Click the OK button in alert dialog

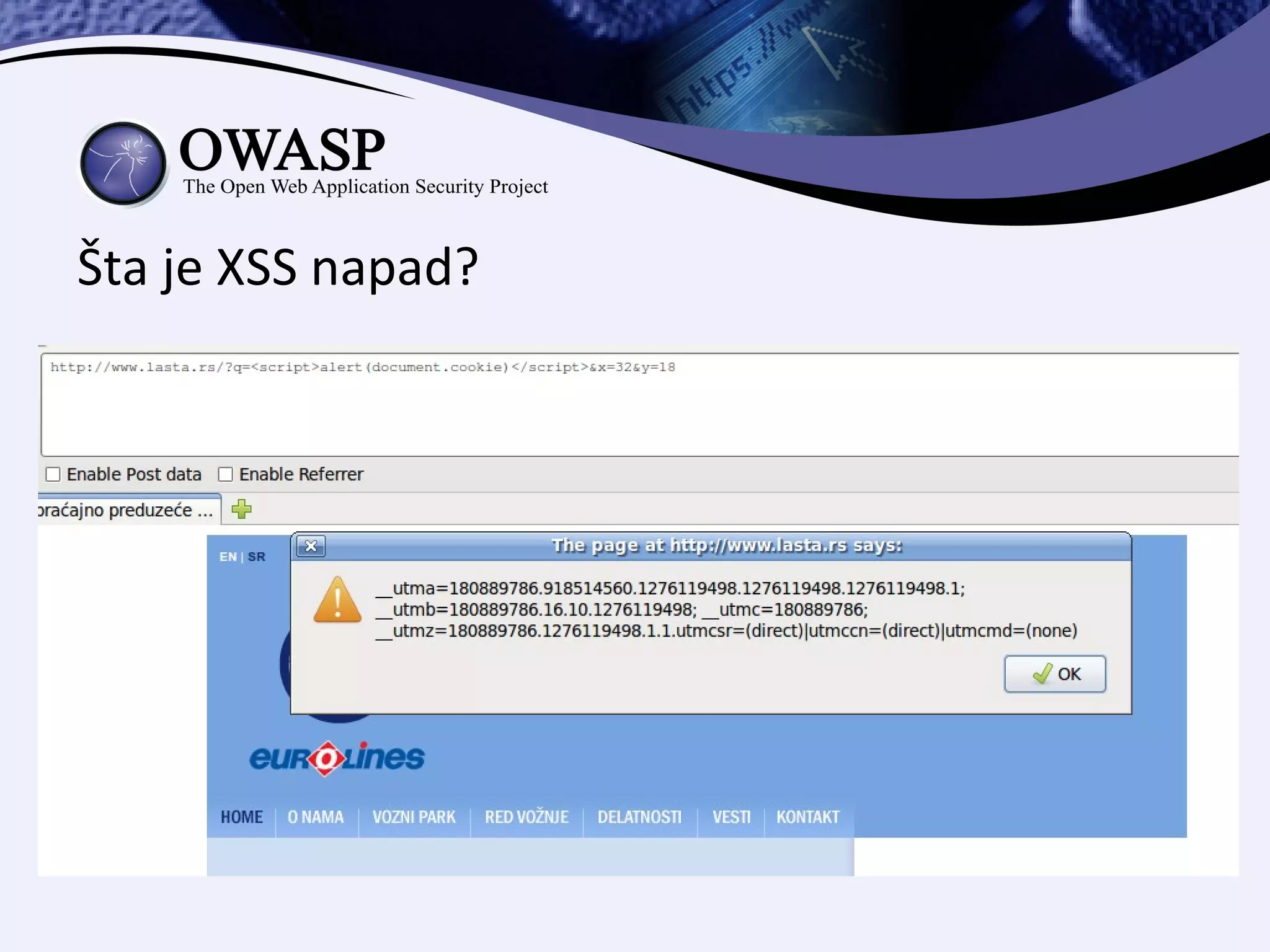pos(1055,674)
